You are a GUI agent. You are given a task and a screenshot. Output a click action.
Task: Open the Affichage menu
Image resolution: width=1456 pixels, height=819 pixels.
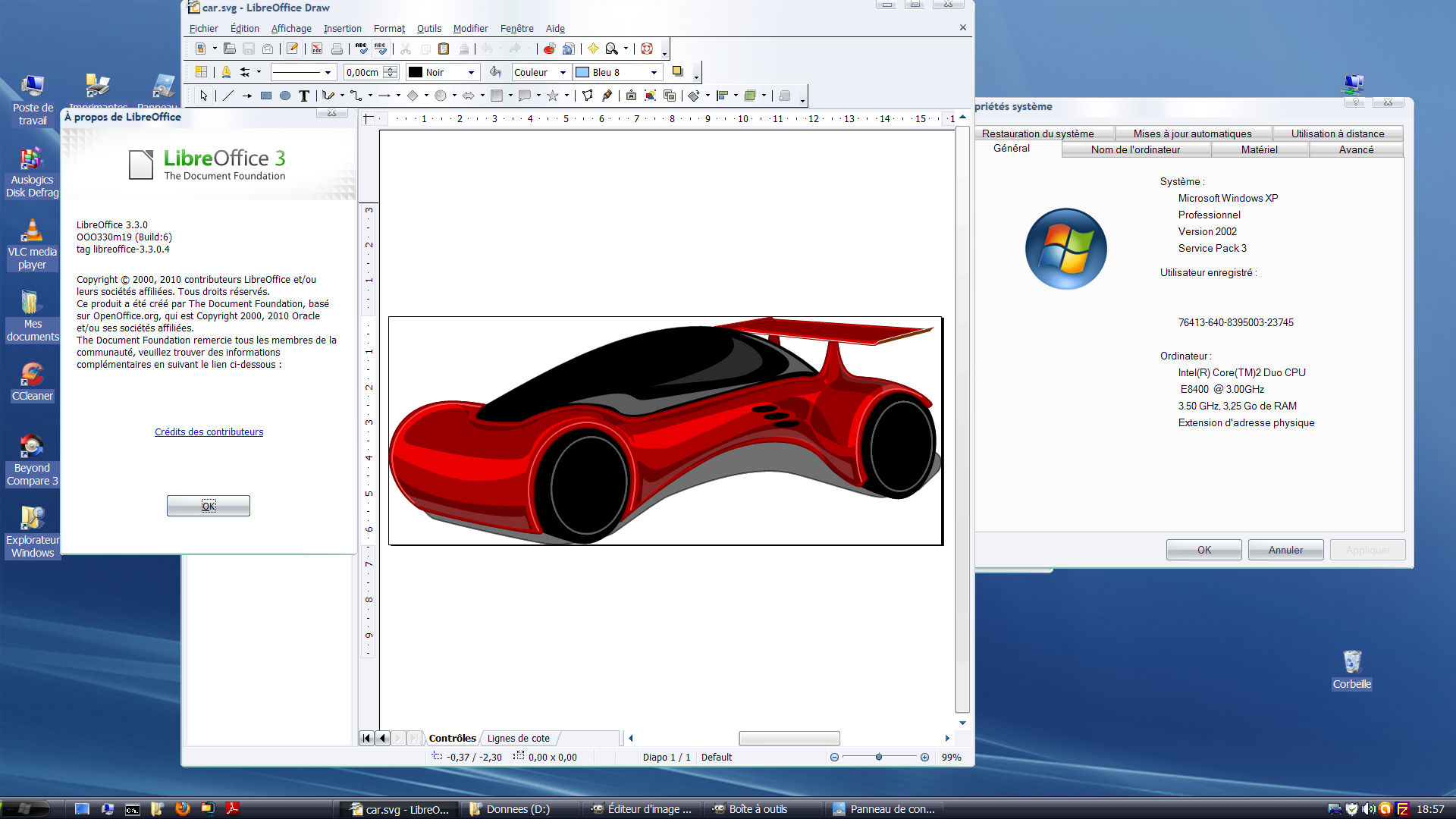291,29
